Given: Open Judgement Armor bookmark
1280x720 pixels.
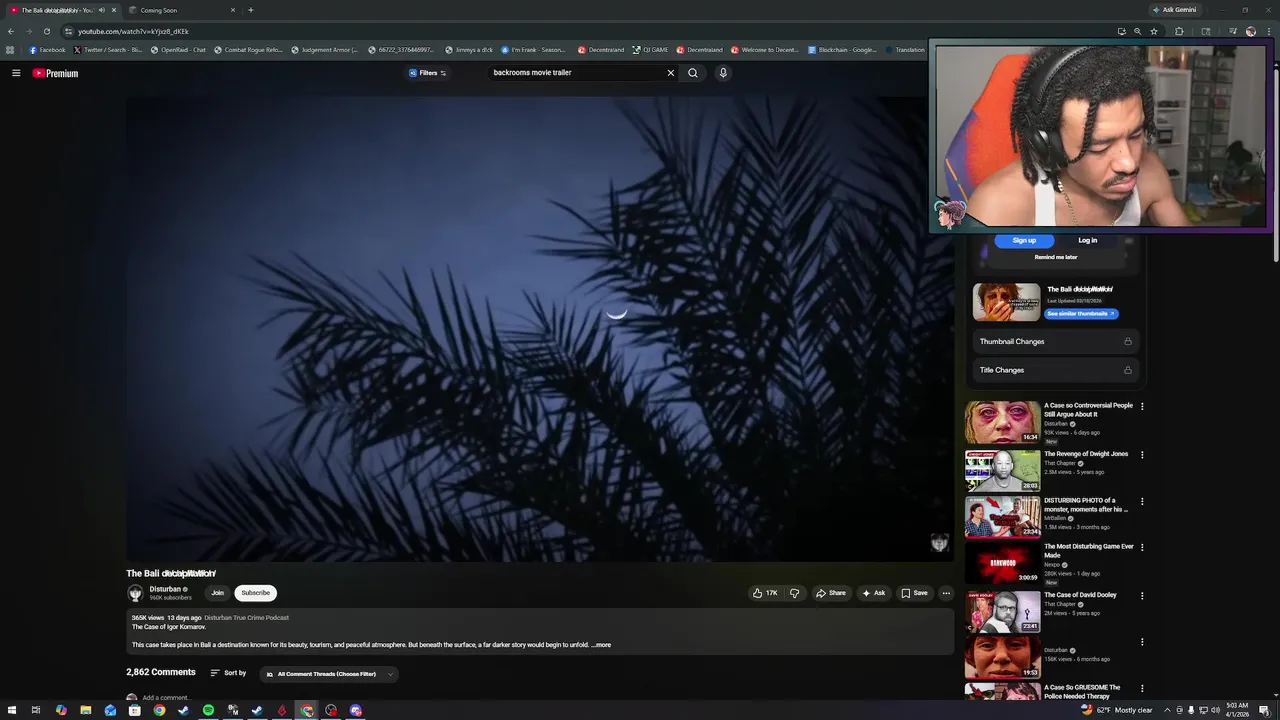Looking at the screenshot, I should [324, 50].
